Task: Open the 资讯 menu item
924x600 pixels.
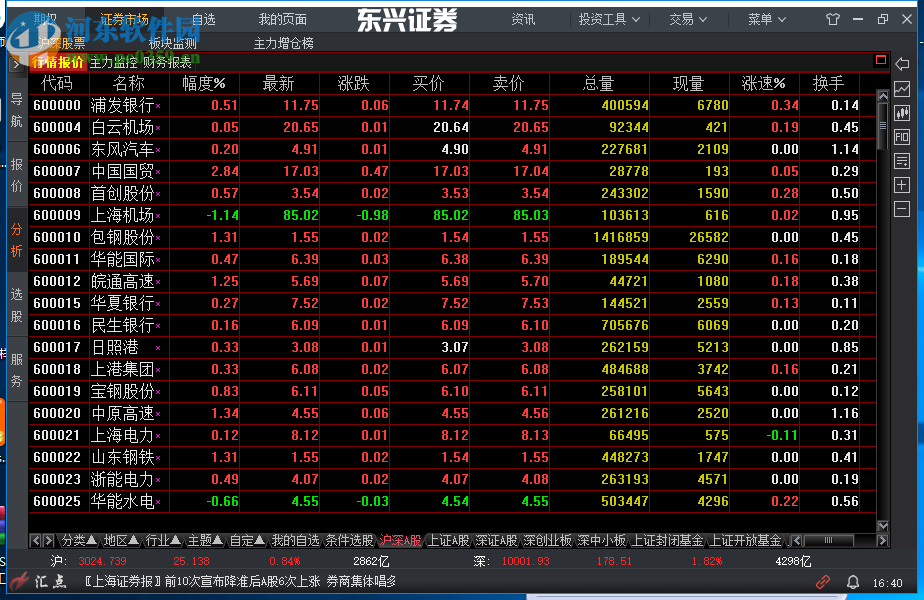Action: pos(523,19)
